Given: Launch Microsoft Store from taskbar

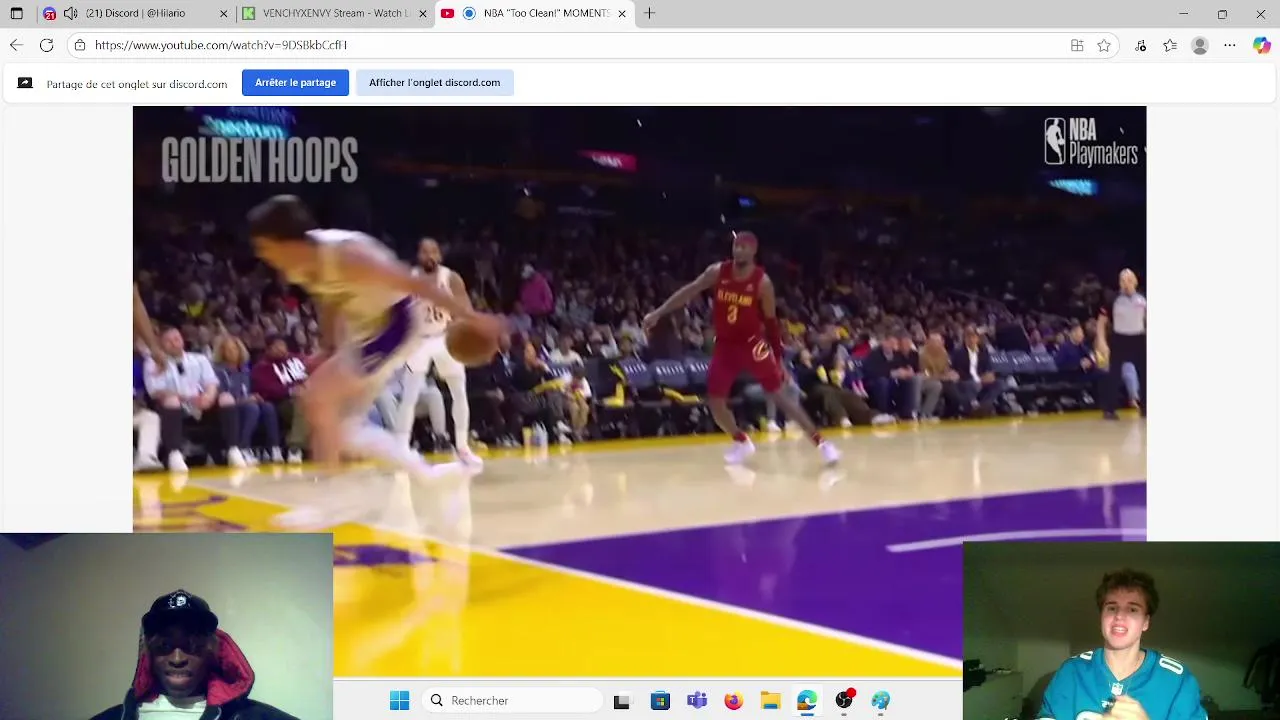Looking at the screenshot, I should [660, 701].
